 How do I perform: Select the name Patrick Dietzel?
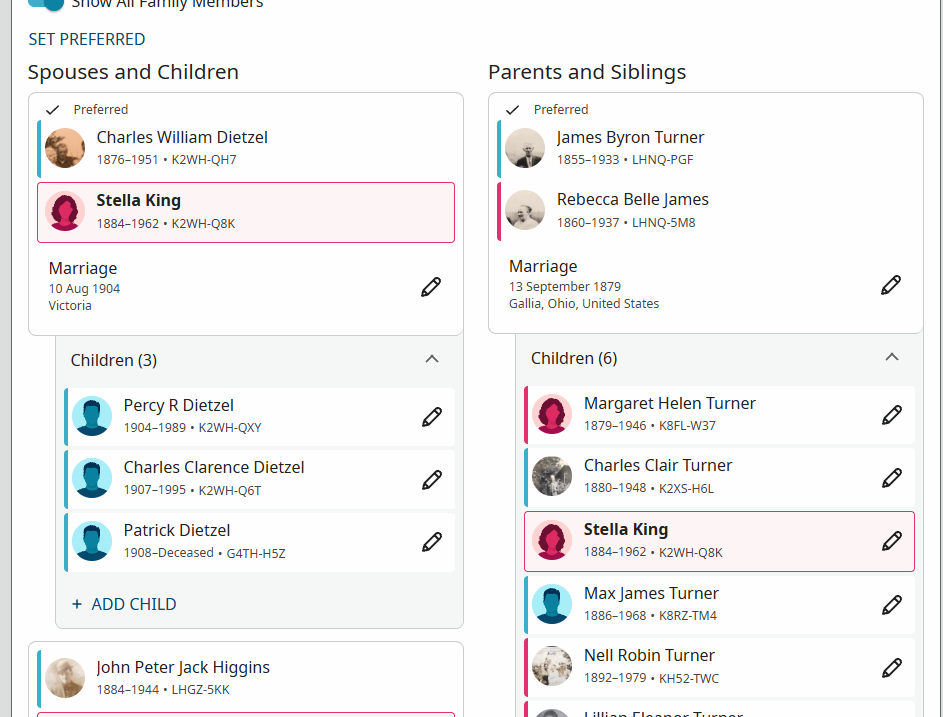[x=177, y=531]
